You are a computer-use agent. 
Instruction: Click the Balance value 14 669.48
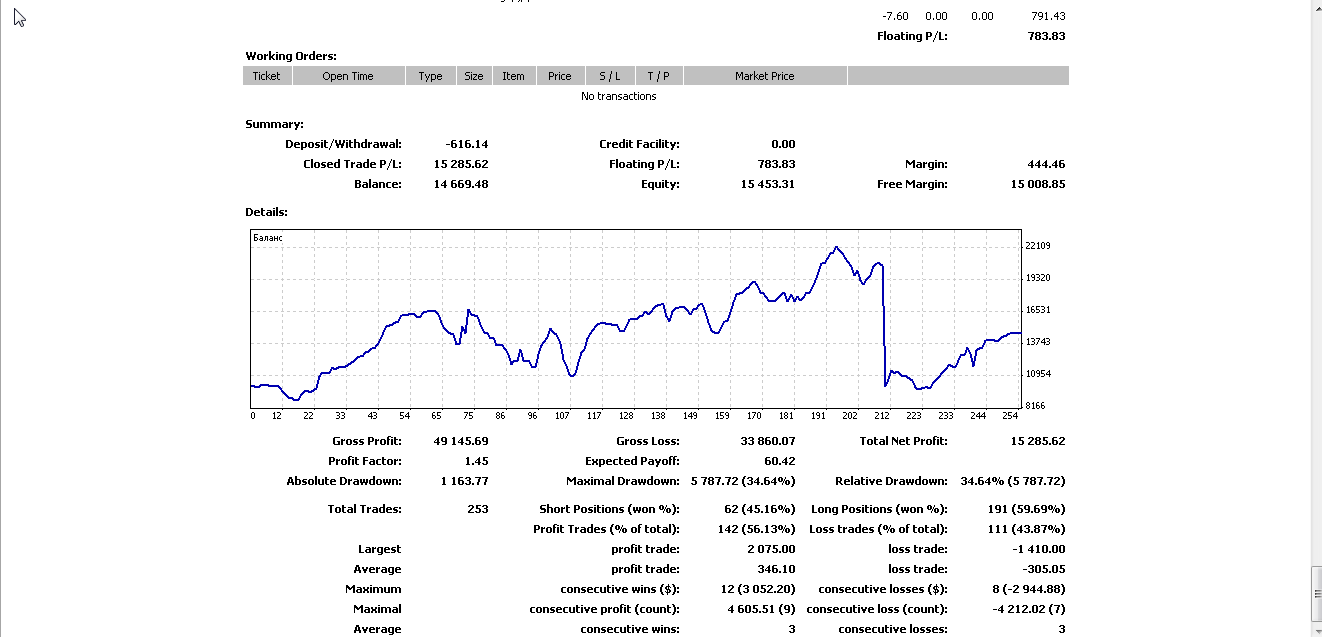click(461, 184)
